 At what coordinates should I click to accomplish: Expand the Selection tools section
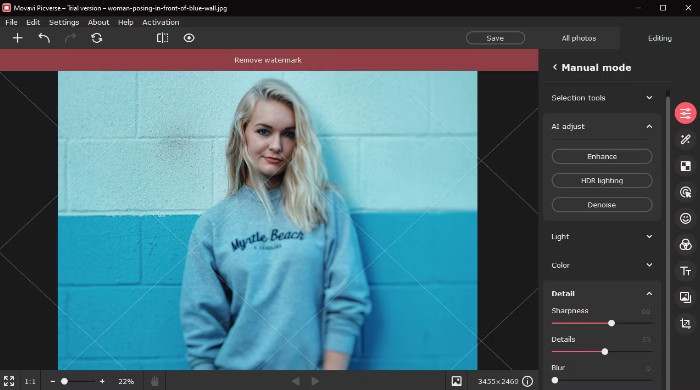(602, 98)
